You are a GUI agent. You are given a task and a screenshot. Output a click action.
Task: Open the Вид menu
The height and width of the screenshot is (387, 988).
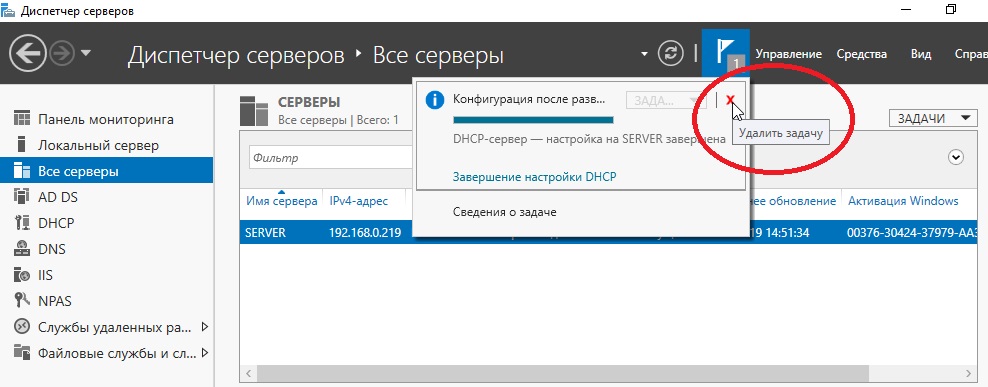[921, 54]
